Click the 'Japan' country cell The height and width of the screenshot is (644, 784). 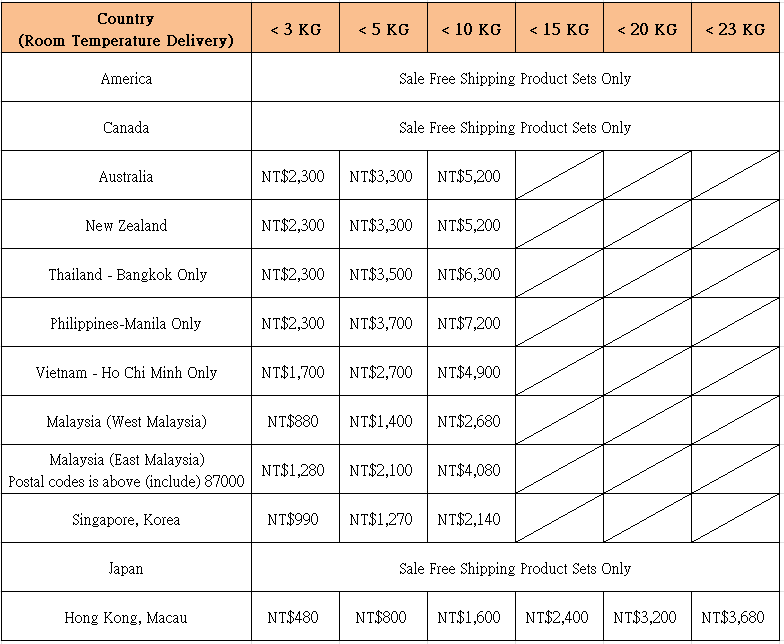[126, 568]
